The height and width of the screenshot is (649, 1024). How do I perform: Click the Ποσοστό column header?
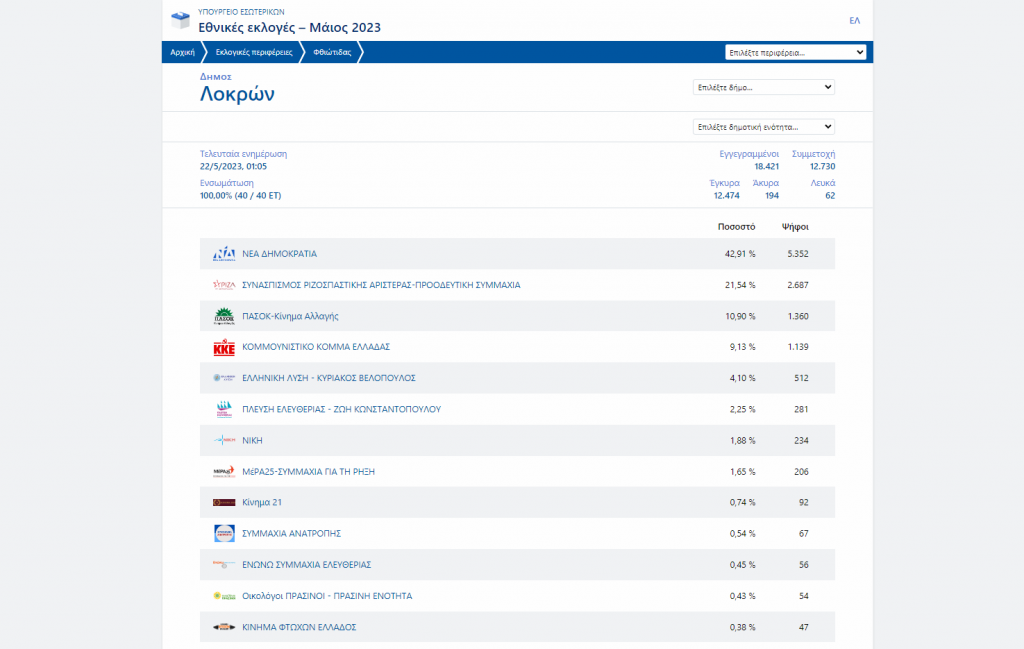tap(736, 227)
